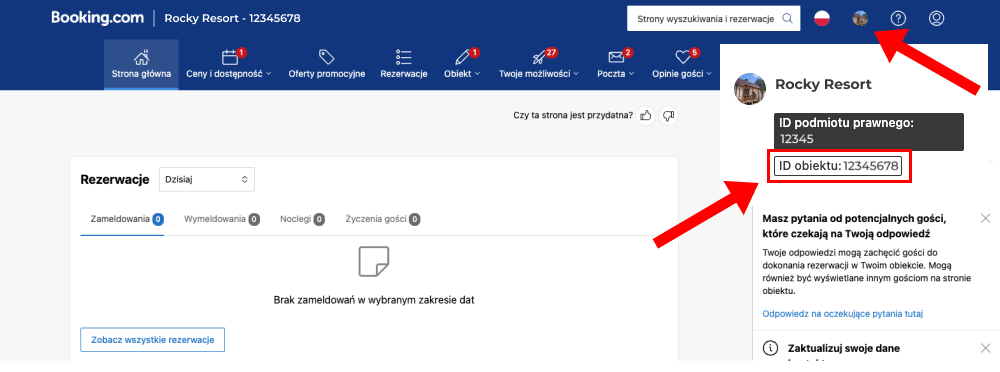The width and height of the screenshot is (1000, 372).
Task: Click the envelope icon above Poczta
Action: click(616, 57)
